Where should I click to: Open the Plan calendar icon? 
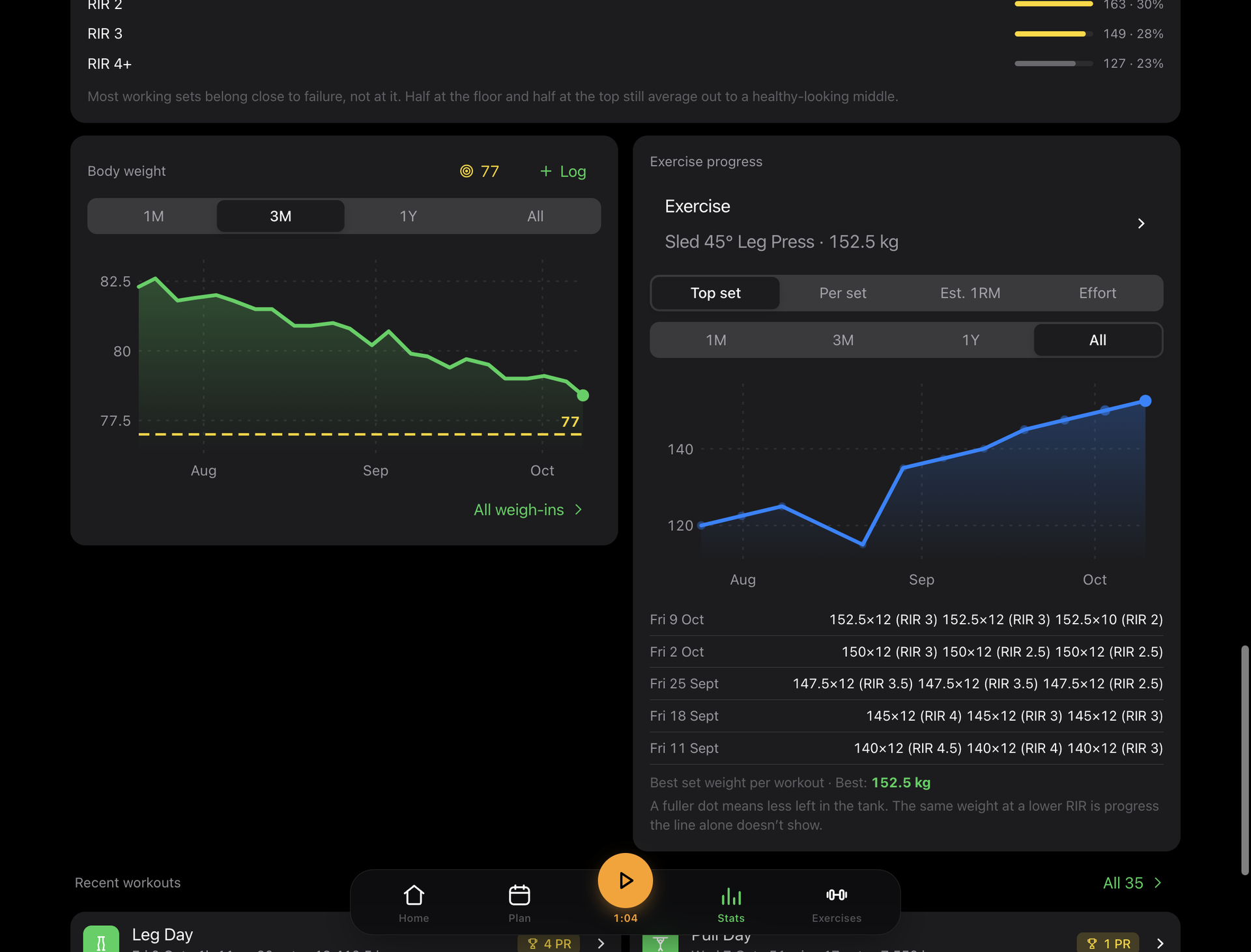click(519, 895)
